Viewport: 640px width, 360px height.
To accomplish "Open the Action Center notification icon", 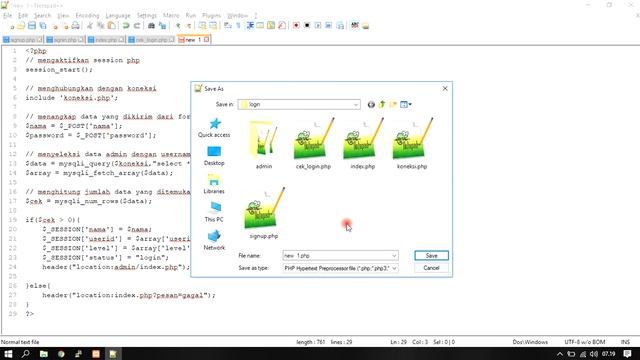I will (x=627, y=354).
